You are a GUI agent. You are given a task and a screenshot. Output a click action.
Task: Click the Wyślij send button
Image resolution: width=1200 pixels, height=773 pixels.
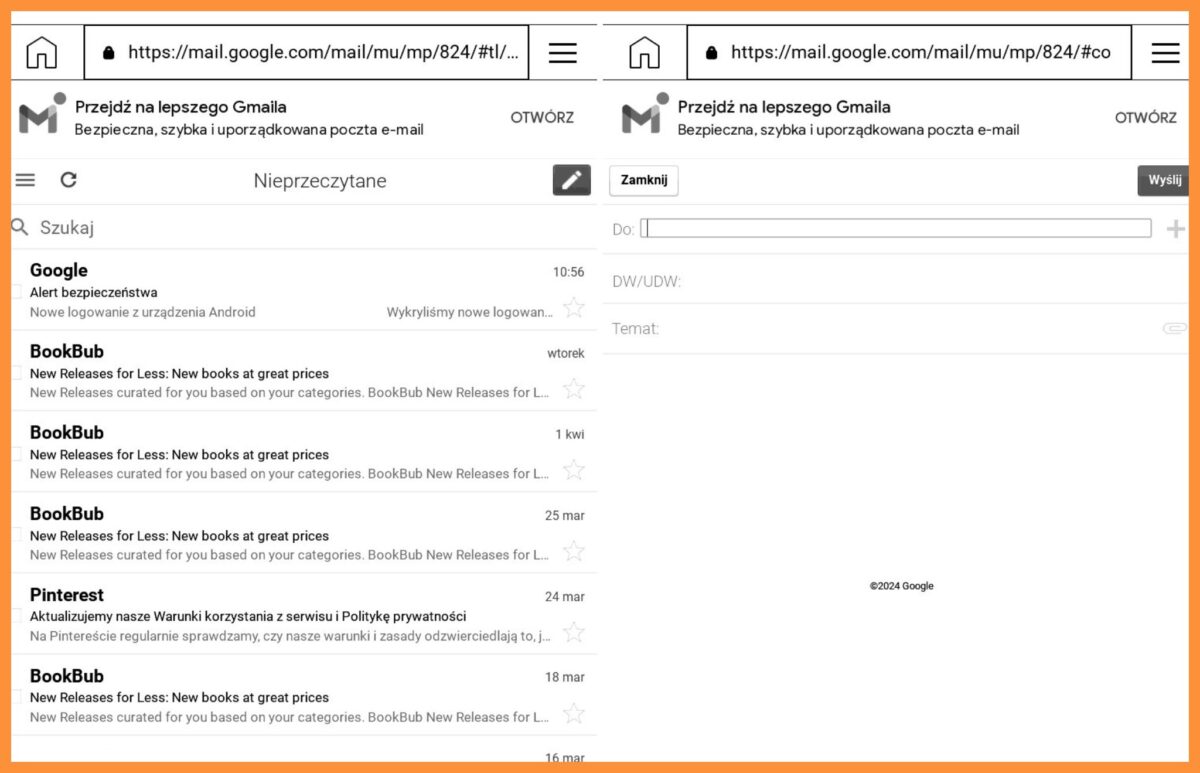[x=1164, y=180]
